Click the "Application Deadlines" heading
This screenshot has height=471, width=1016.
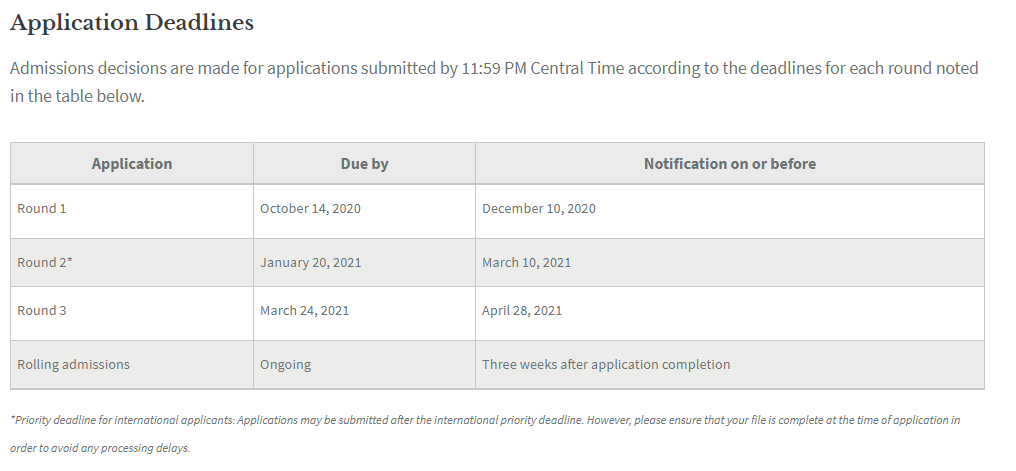[131, 23]
